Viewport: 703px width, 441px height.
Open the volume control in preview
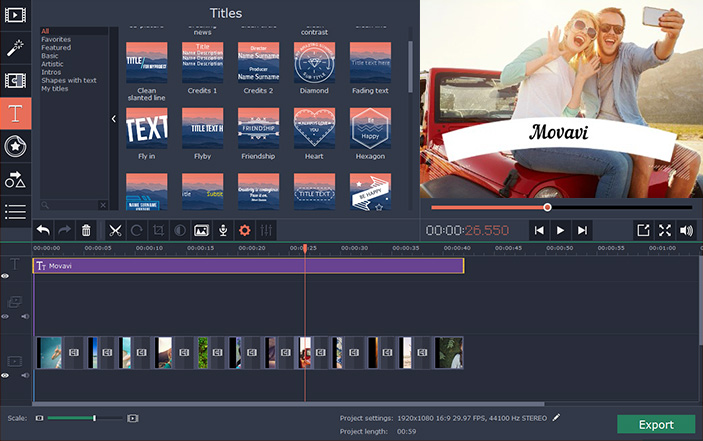(x=686, y=230)
